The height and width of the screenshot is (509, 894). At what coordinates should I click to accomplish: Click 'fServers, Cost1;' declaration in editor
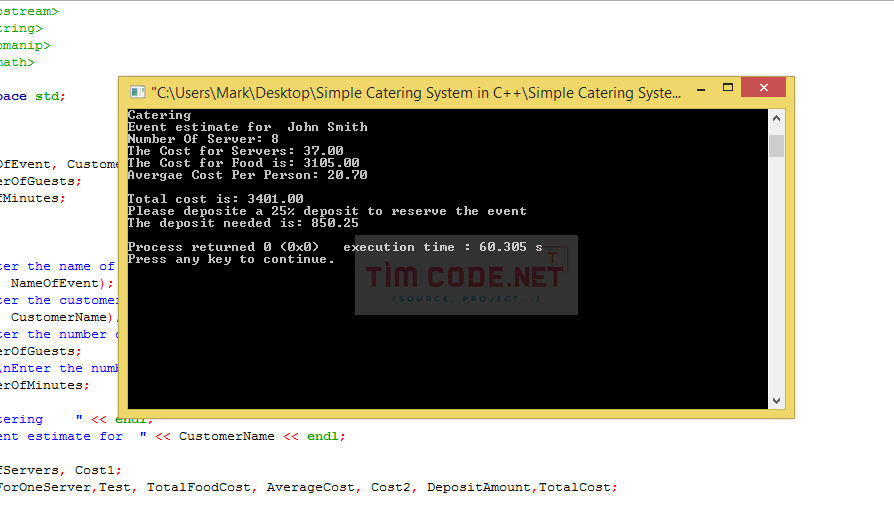[60, 470]
